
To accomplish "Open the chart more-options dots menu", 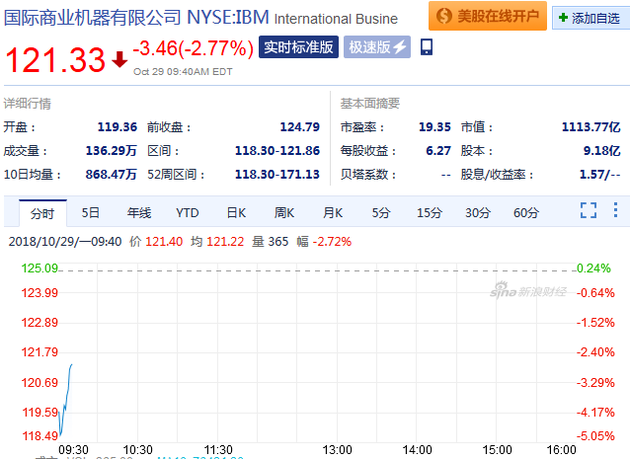I will tap(615, 210).
